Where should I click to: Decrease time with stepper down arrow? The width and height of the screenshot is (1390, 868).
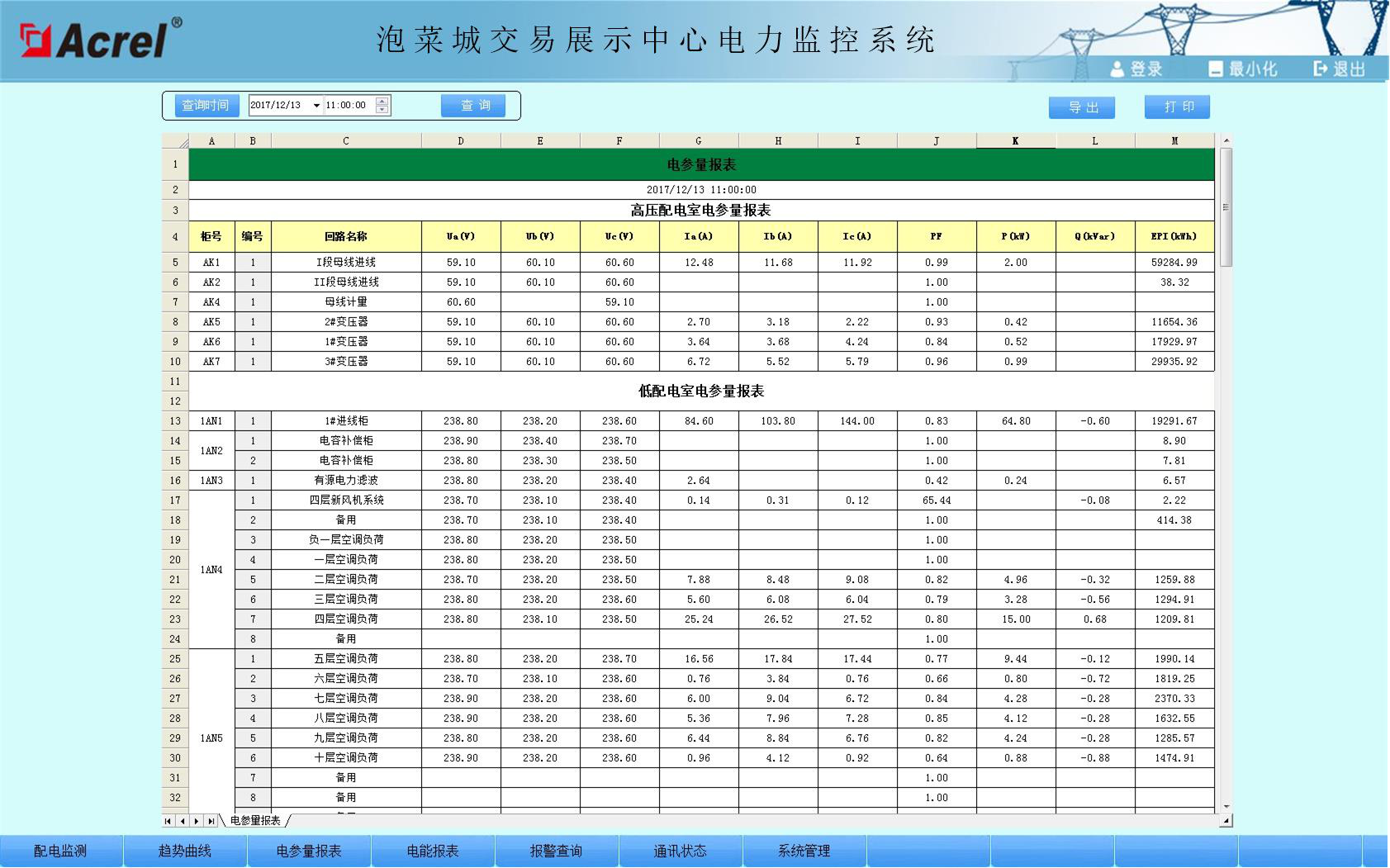[x=382, y=110]
